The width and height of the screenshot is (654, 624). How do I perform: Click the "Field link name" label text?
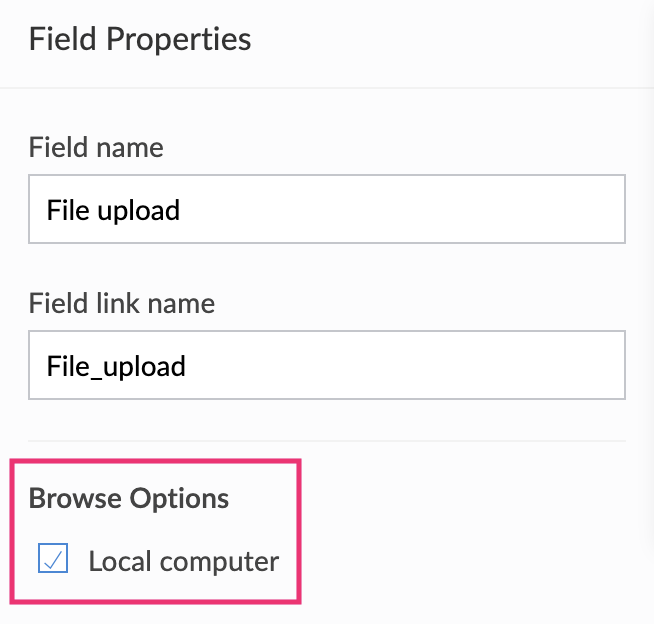(122, 303)
